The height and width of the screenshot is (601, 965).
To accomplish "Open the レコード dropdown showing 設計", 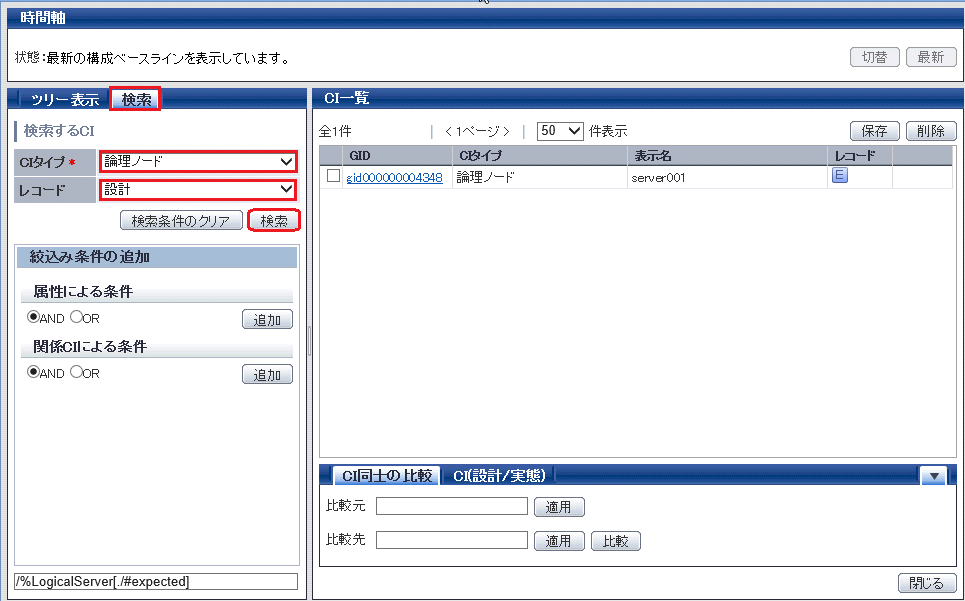I will pos(198,189).
